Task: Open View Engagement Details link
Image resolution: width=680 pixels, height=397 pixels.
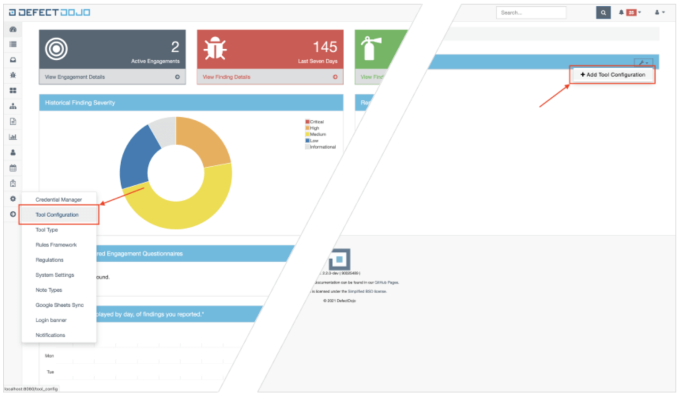Action: (75, 77)
